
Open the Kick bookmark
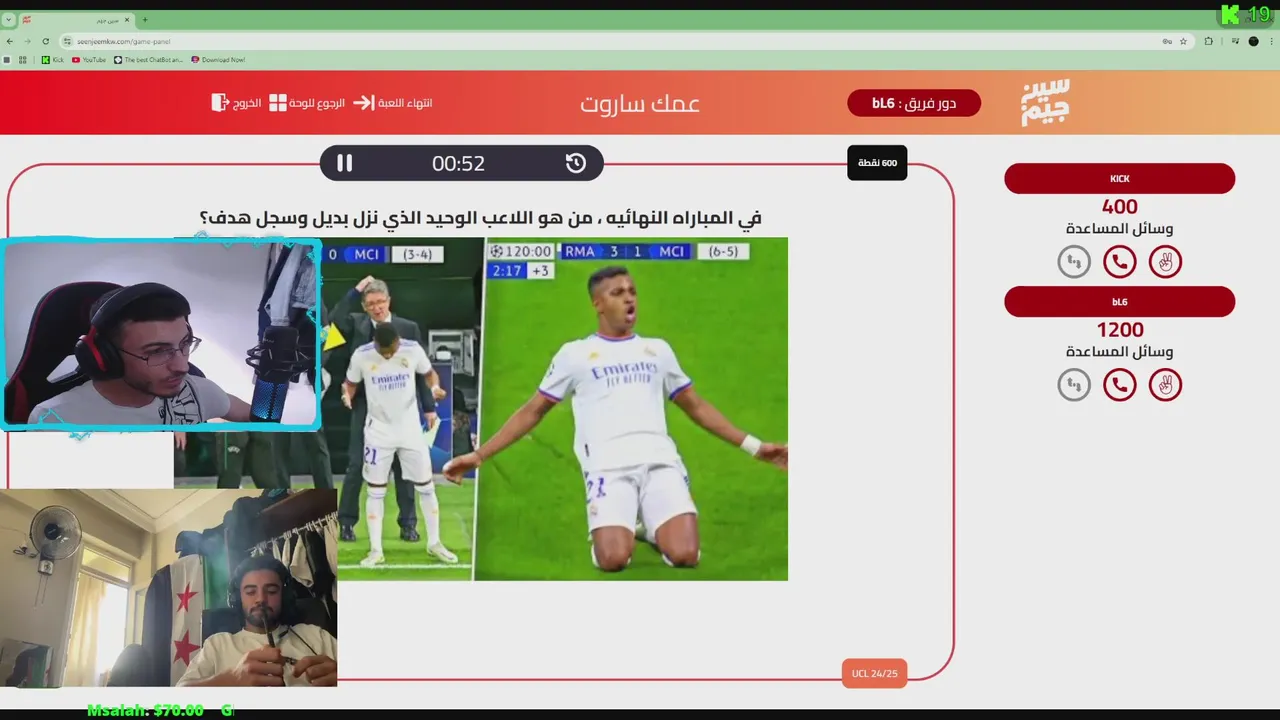[x=52, y=60]
